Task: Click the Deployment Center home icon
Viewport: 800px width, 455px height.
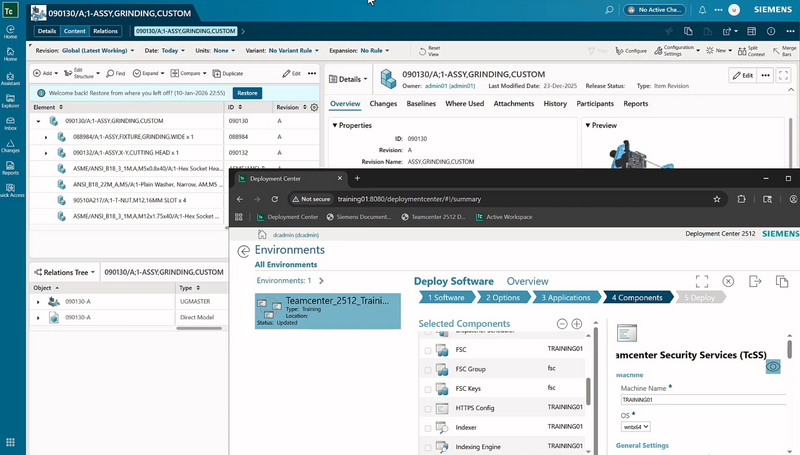Action: click(x=262, y=234)
